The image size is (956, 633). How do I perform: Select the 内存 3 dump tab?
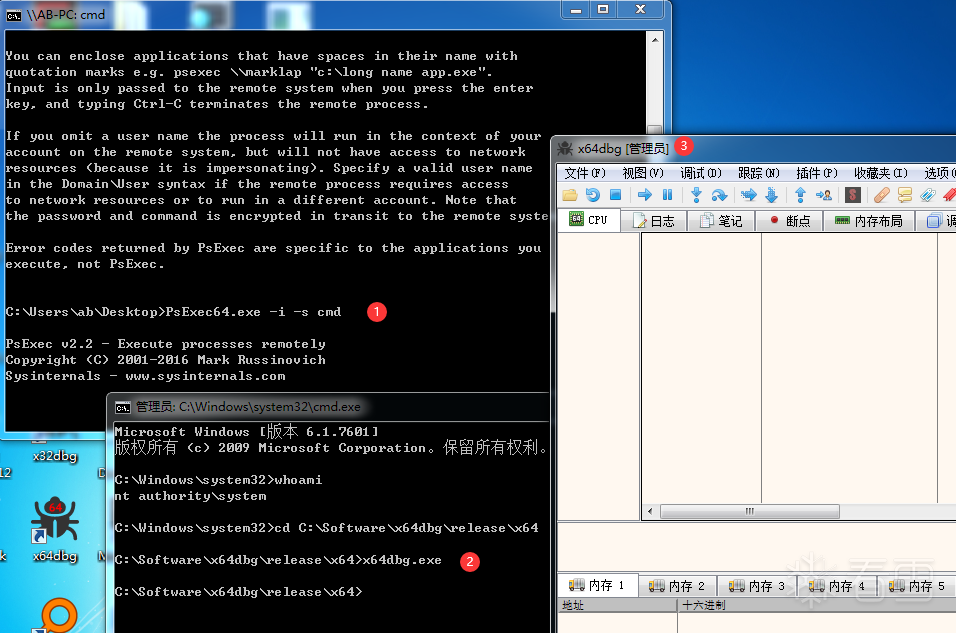click(757, 586)
